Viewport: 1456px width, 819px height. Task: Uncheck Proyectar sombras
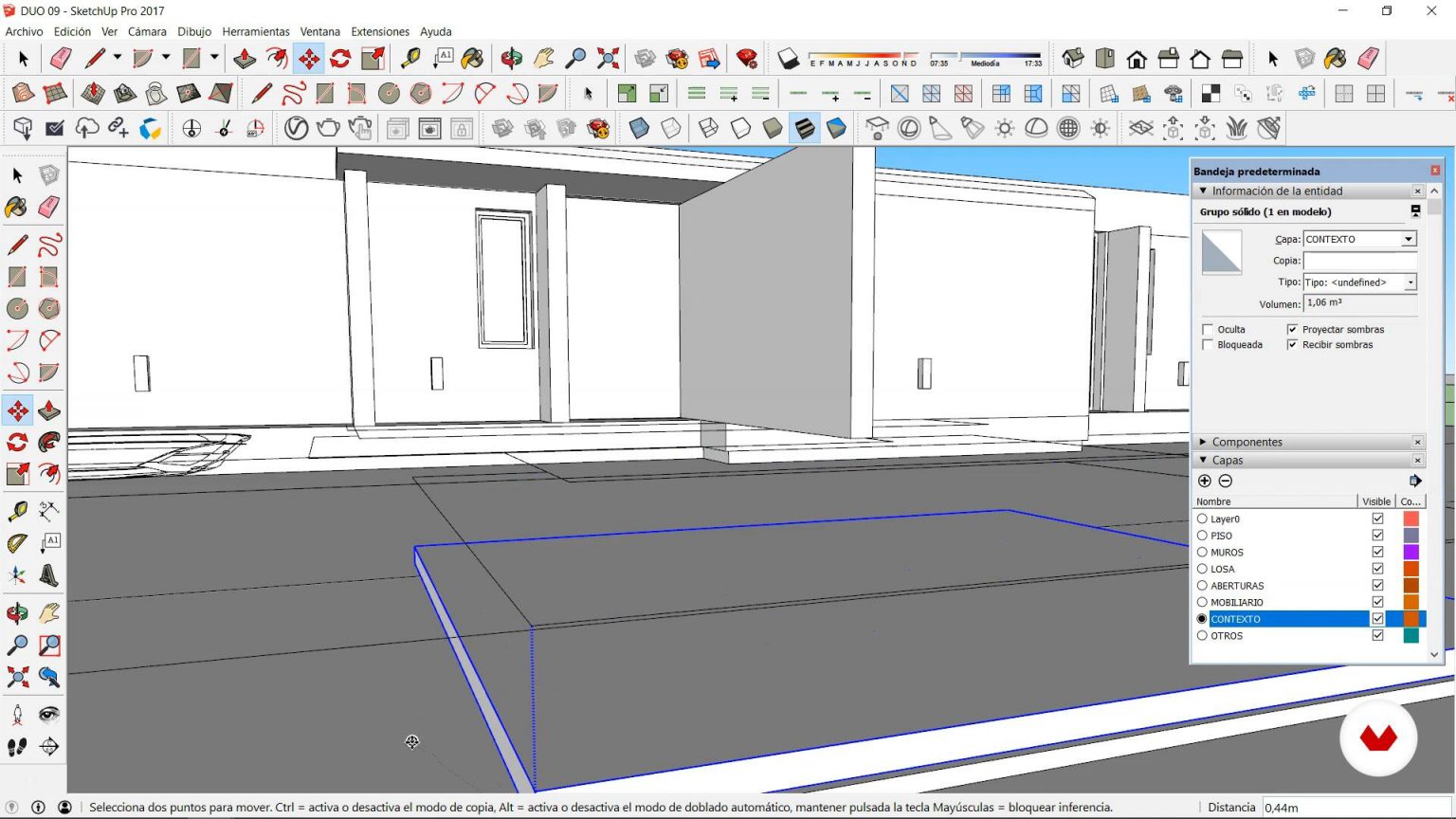point(1292,330)
